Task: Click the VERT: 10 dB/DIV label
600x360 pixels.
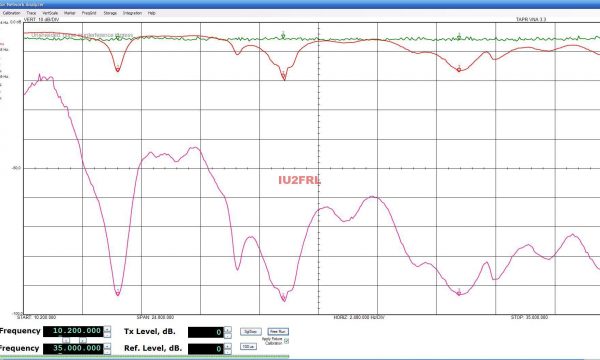Action: tap(41, 20)
